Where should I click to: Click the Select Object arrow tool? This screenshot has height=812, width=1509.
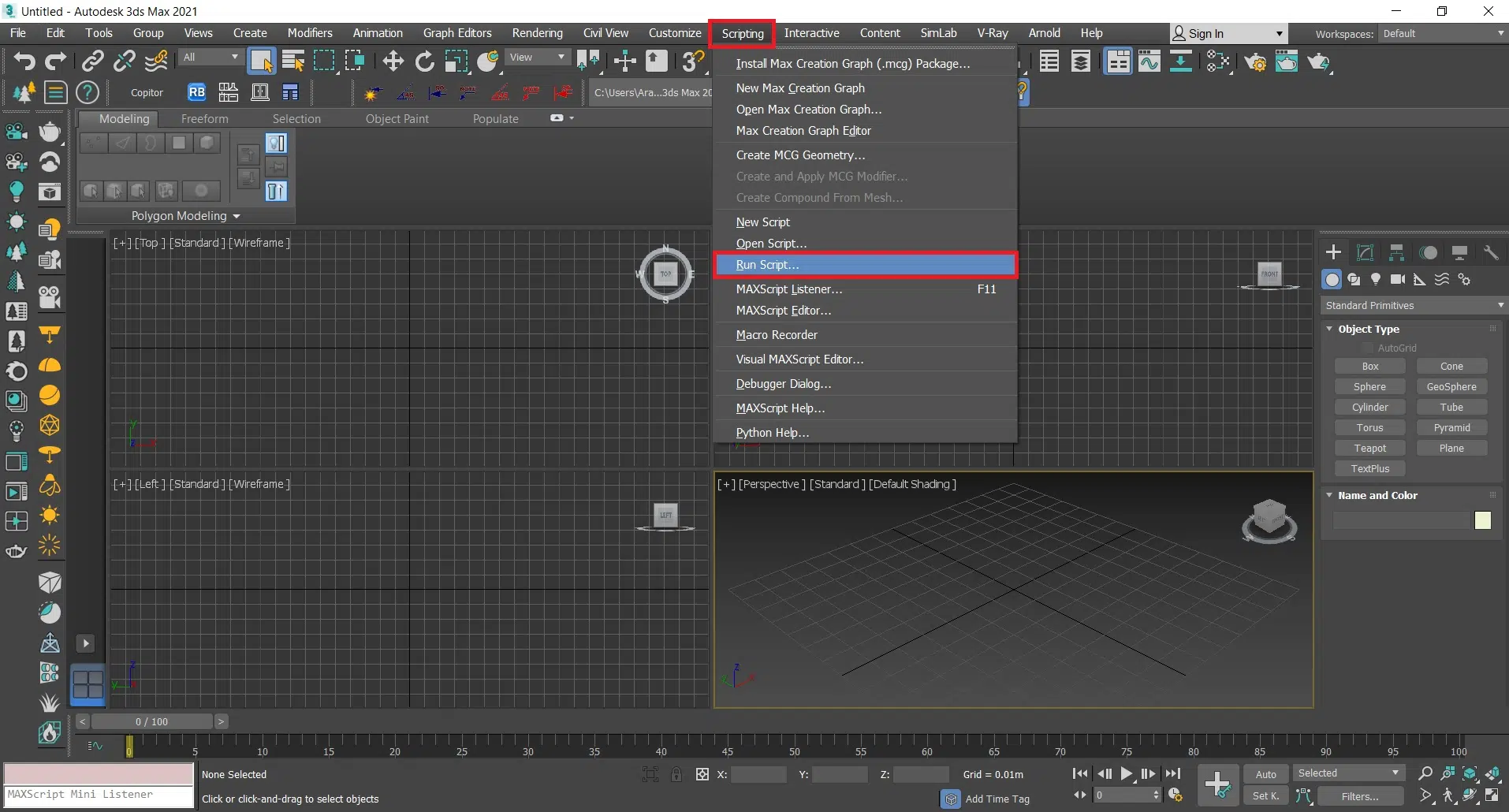pos(261,61)
